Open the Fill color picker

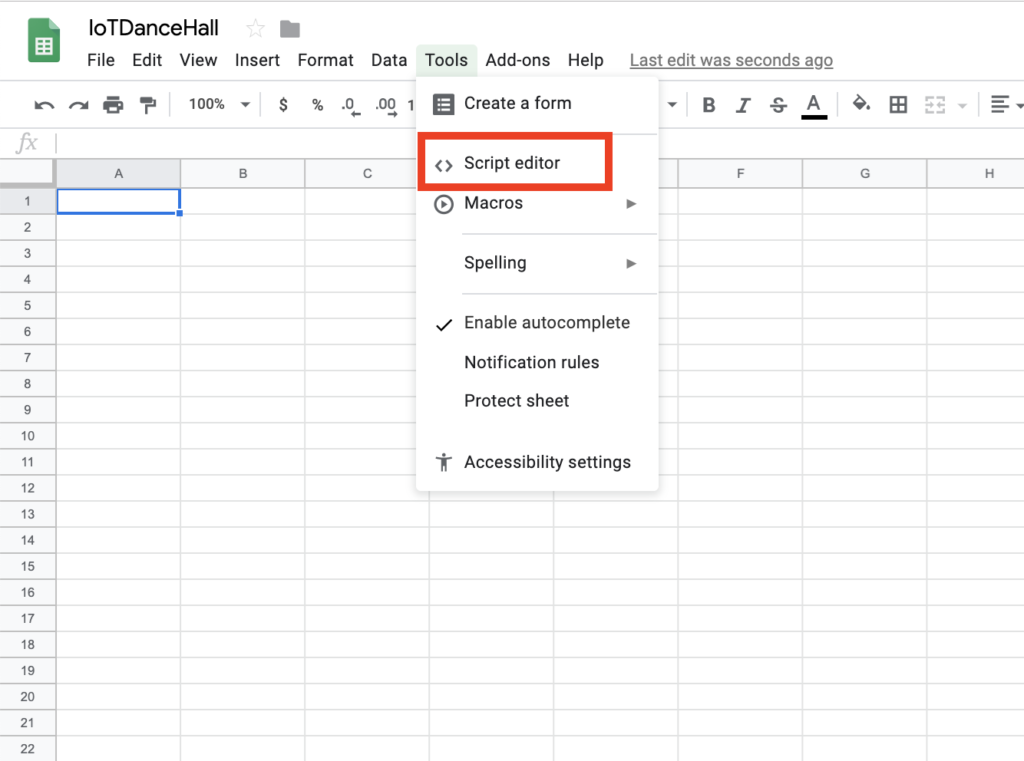click(x=859, y=104)
